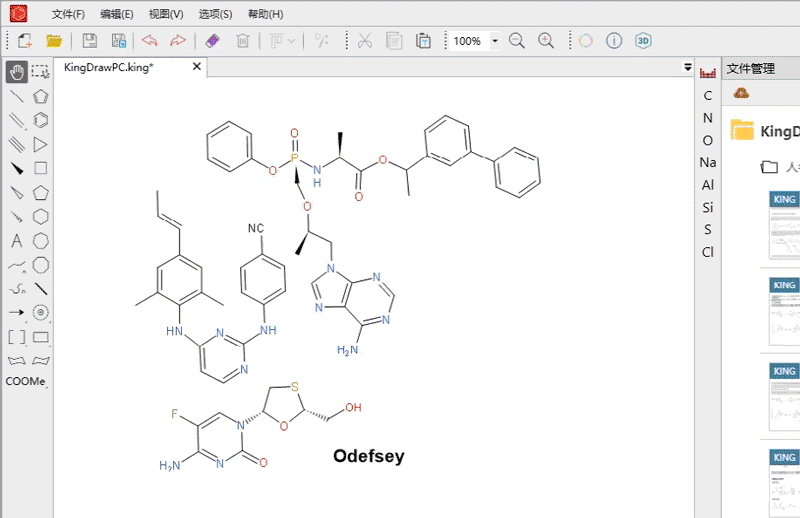Paste from clipboard
The height and width of the screenshot is (518, 800).
coord(423,41)
